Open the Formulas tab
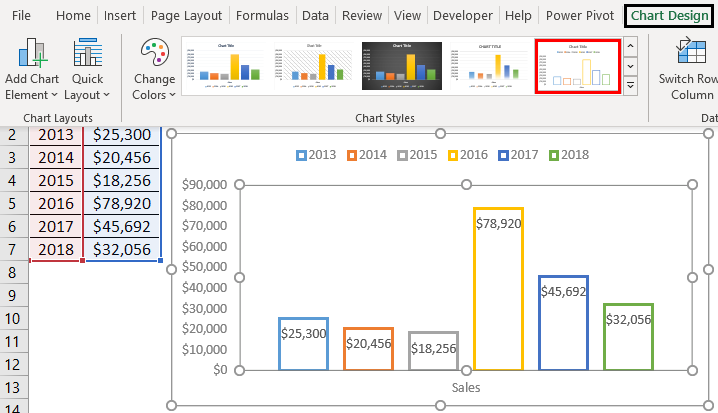 (x=262, y=16)
